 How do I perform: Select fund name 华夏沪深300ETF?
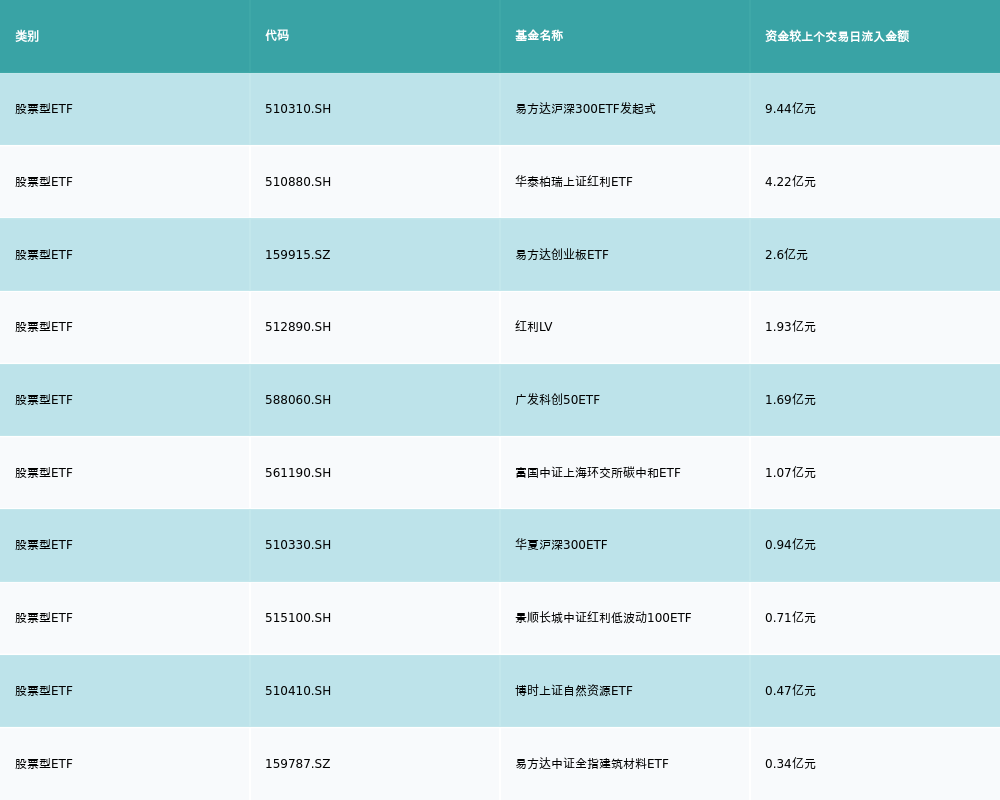coord(561,545)
